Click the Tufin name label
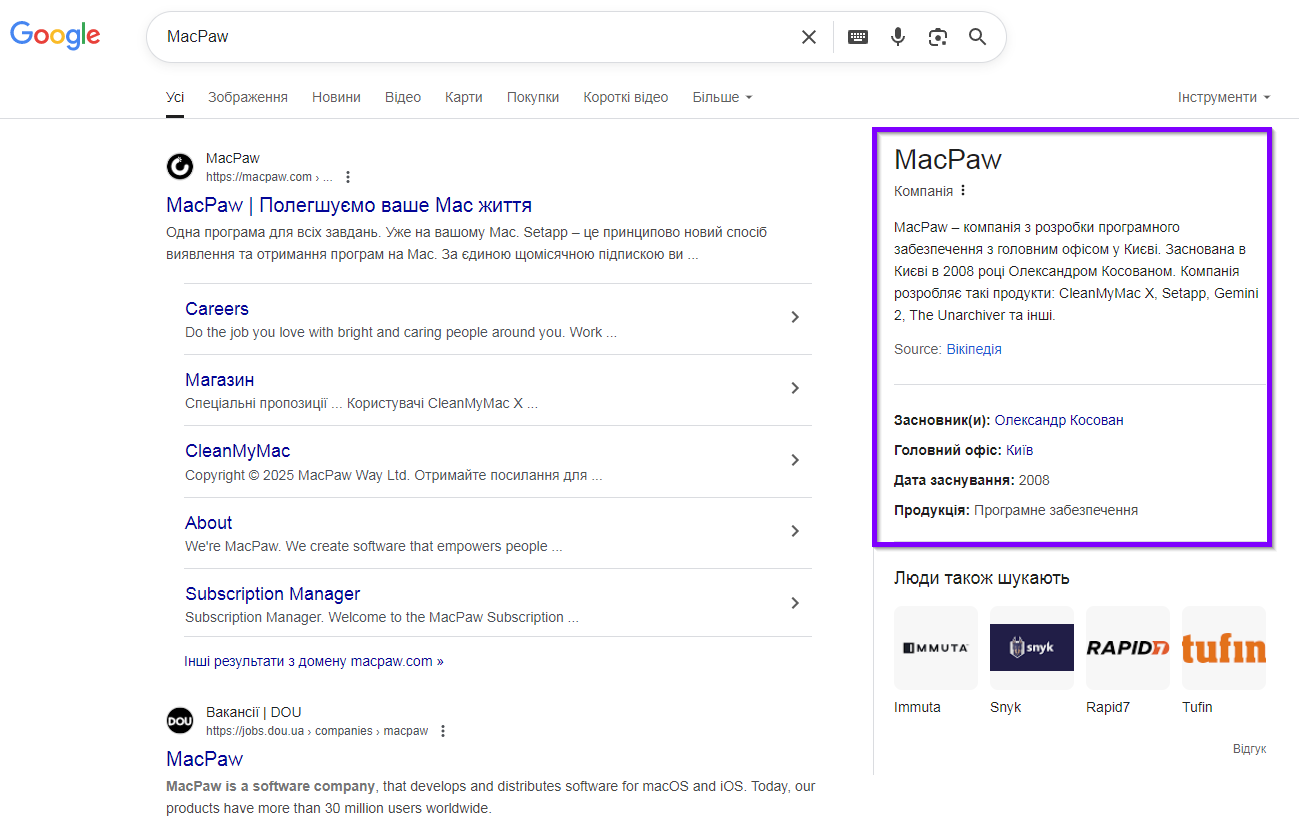Viewport: 1299px width, 828px height. (1197, 707)
